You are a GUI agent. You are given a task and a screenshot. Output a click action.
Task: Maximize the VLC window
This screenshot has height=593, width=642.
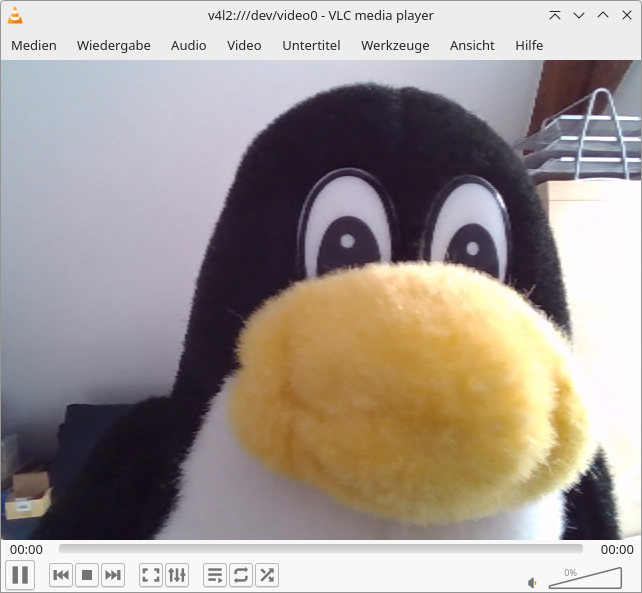point(603,16)
